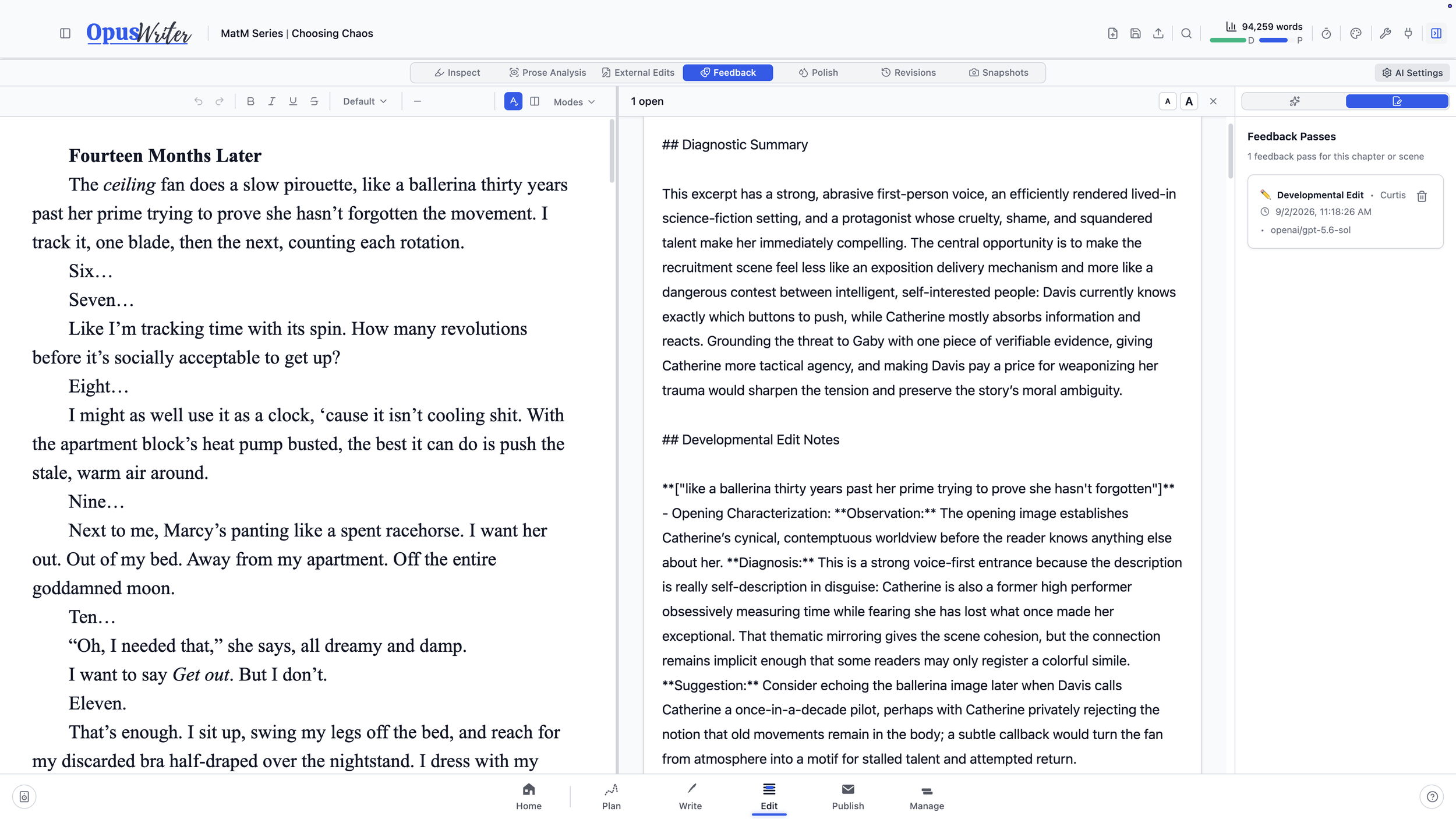Switch to the Prose Analysis tab
The width and height of the screenshot is (1456, 819).
pos(547,73)
